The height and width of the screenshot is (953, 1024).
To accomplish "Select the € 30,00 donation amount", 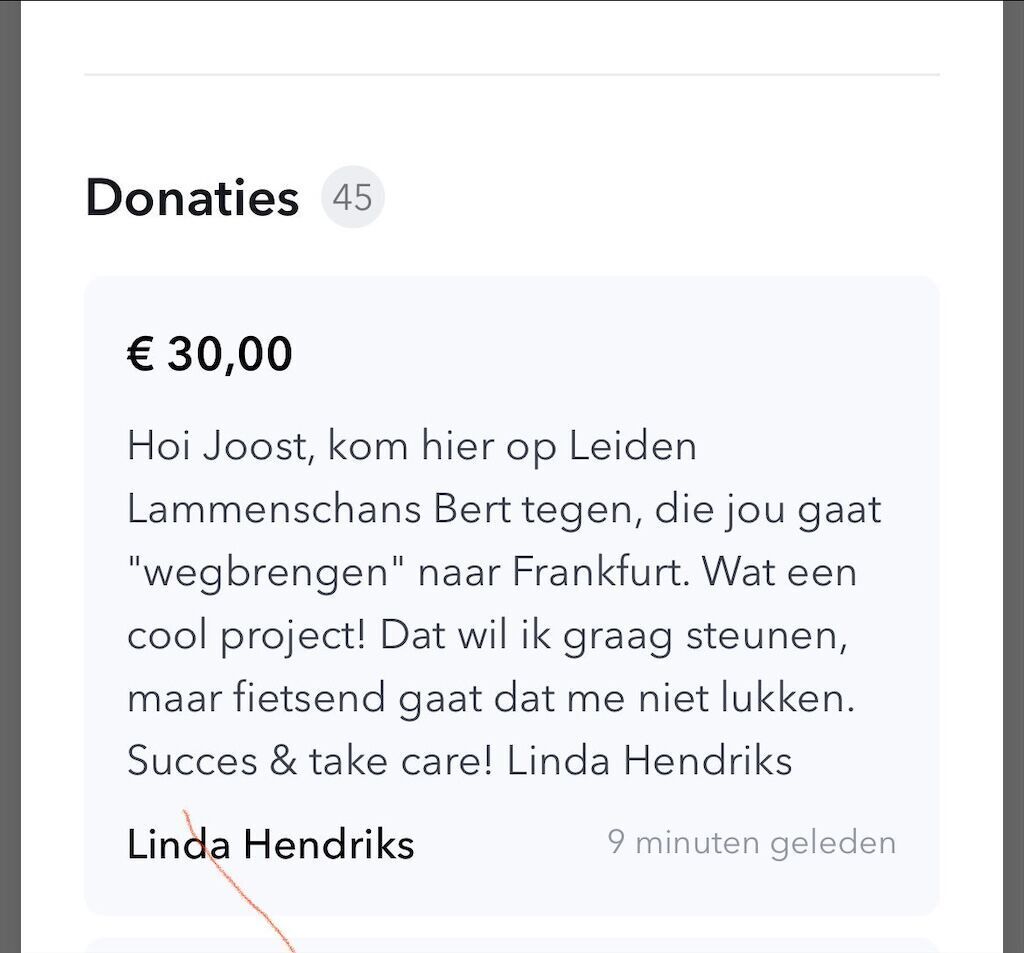I will point(210,354).
